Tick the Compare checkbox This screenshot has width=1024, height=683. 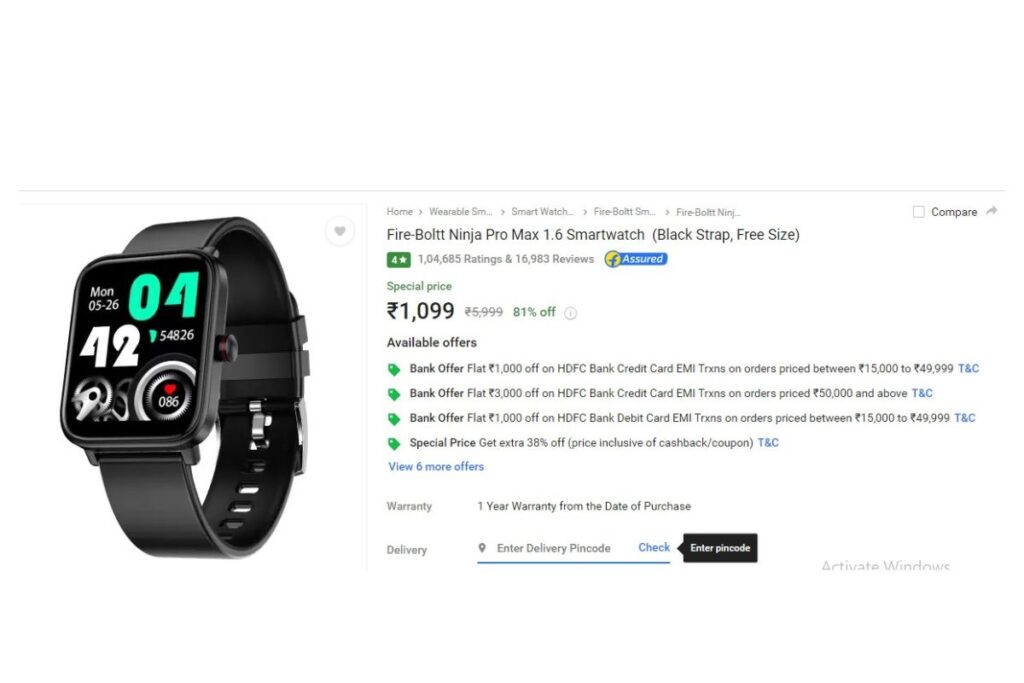coord(918,212)
